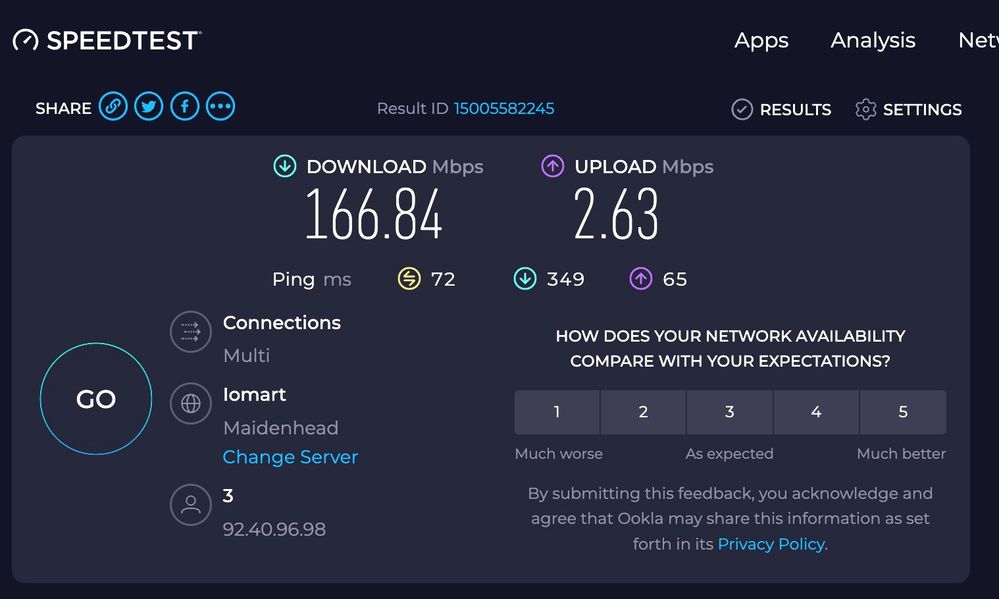
Task: Rate network availability as 1
Action: 557,412
